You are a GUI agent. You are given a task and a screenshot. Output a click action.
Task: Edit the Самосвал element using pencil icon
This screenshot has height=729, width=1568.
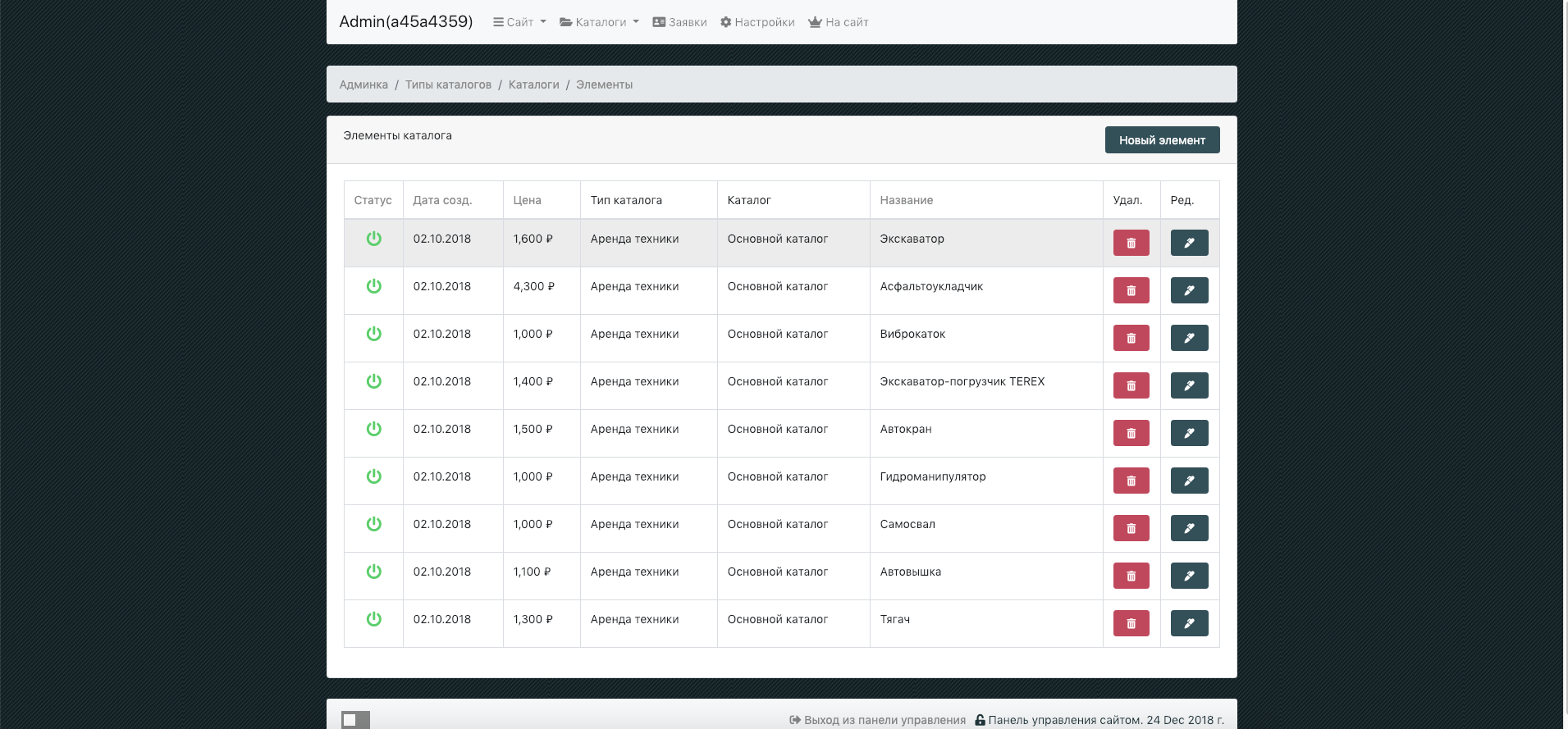point(1189,528)
